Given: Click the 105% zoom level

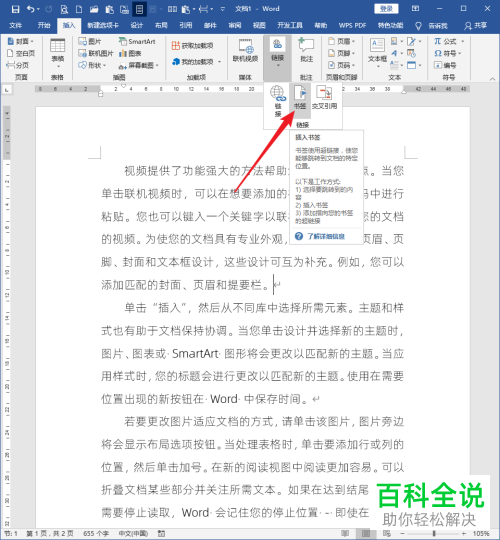Looking at the screenshot, I should 481,533.
